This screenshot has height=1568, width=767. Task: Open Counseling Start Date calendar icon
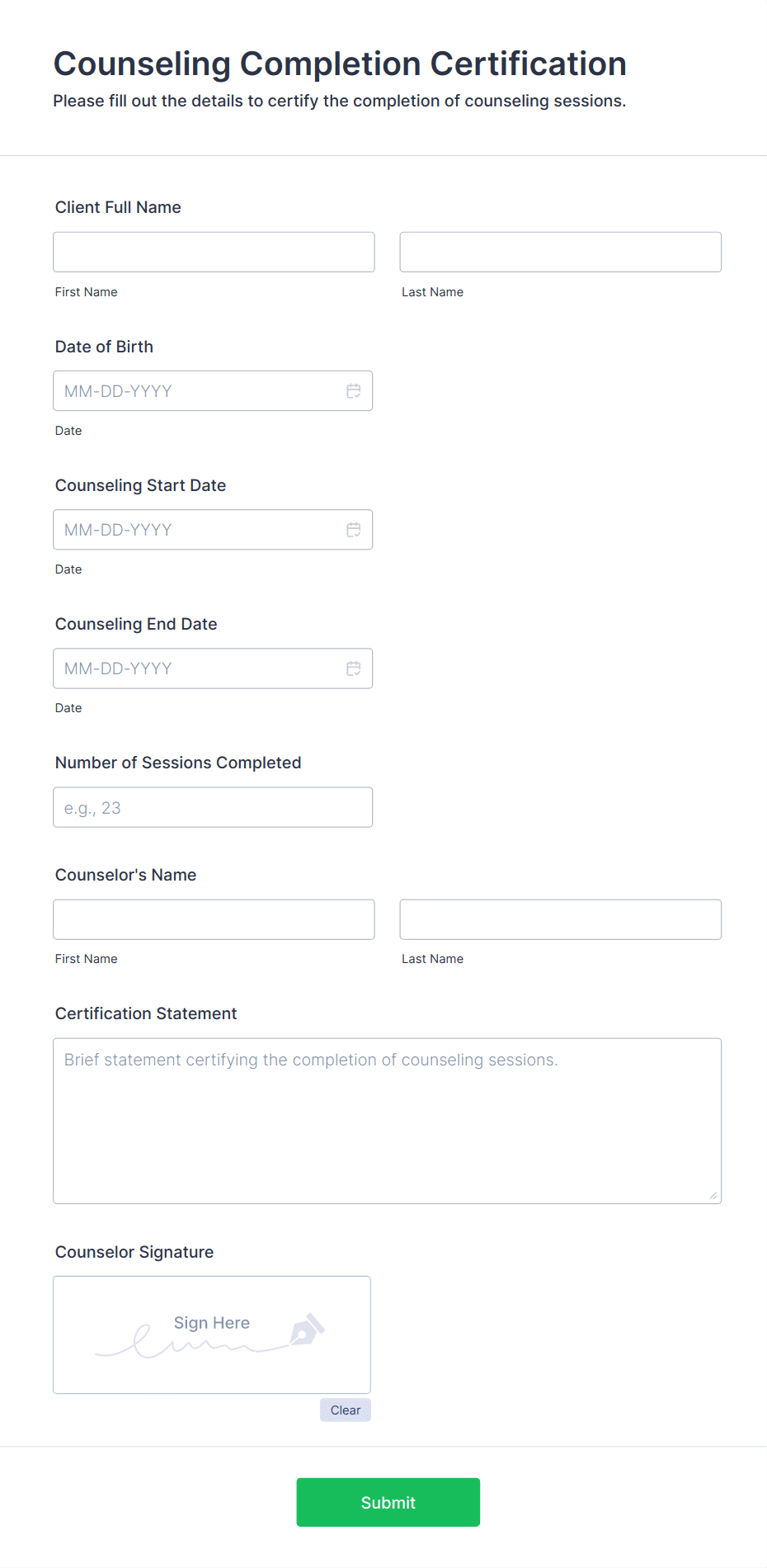pos(354,530)
